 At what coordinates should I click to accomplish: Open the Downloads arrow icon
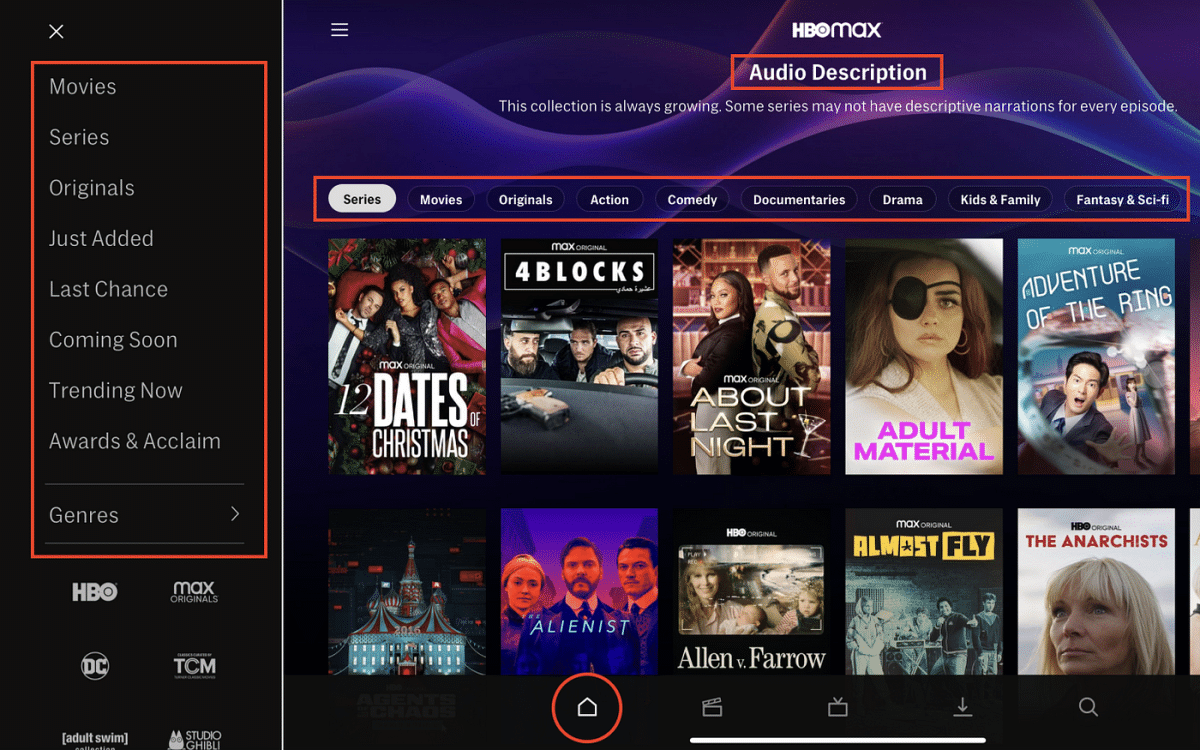(963, 708)
